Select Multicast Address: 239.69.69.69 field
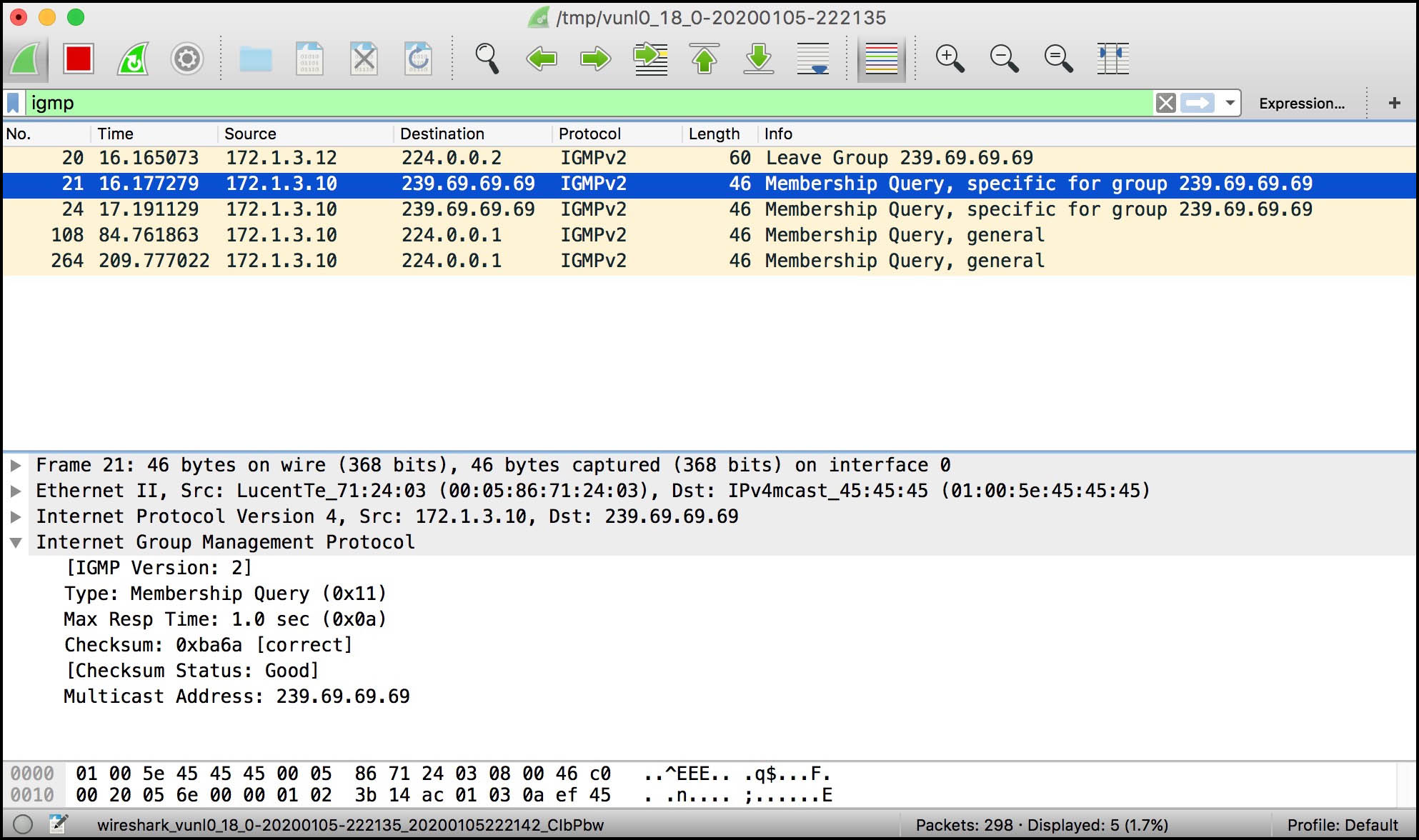 click(236, 696)
